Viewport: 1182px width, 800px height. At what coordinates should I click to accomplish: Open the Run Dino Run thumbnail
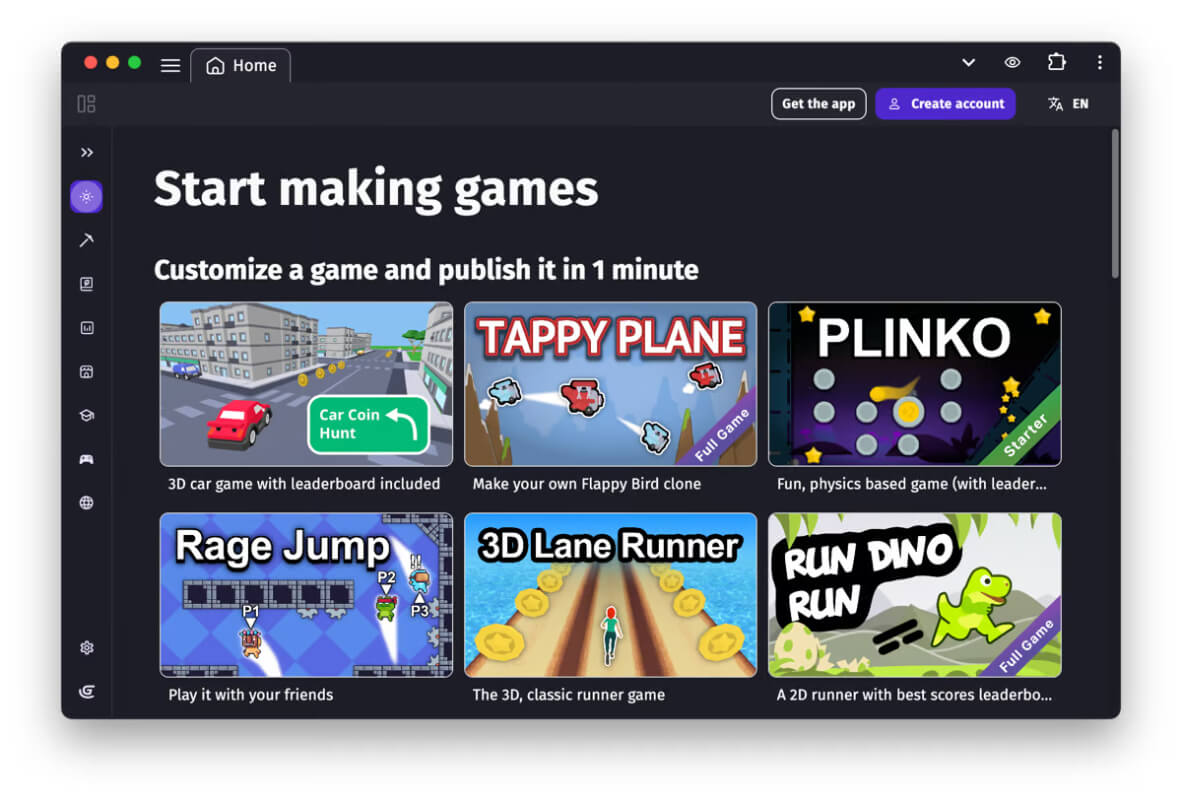(914, 595)
